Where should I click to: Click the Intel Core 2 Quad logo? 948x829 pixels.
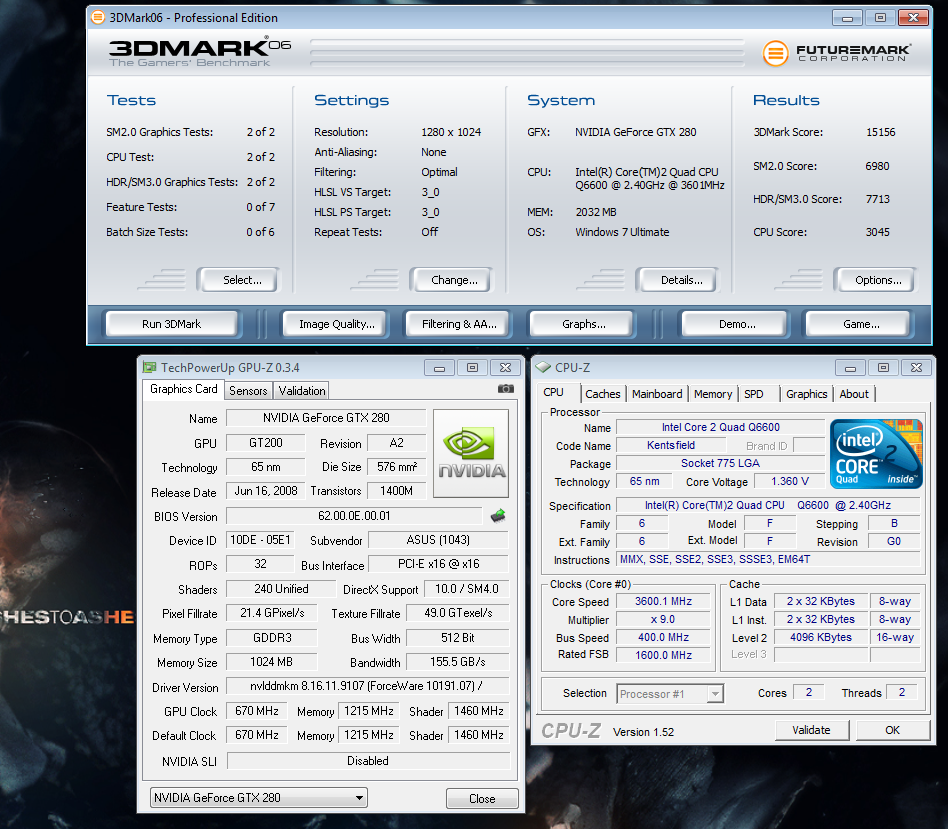pyautogui.click(x=876, y=454)
